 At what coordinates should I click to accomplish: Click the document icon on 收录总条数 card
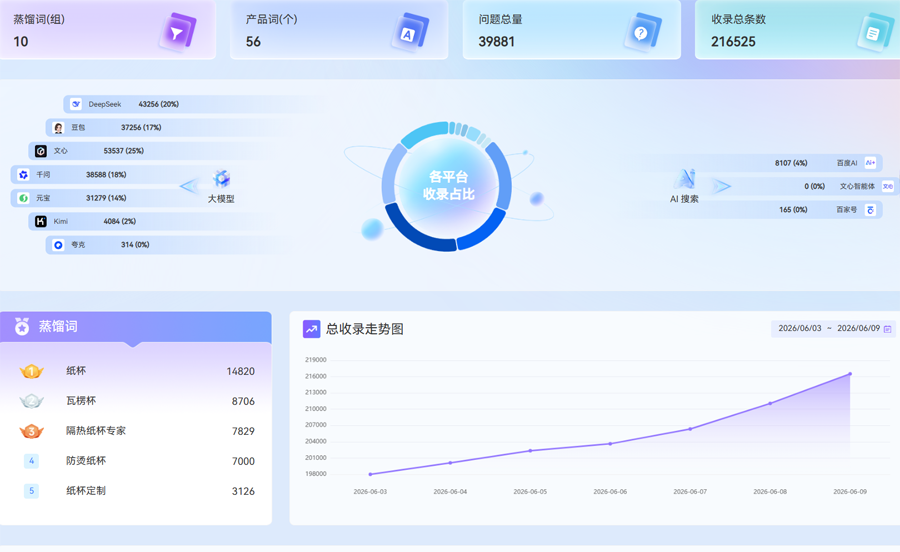point(875,33)
